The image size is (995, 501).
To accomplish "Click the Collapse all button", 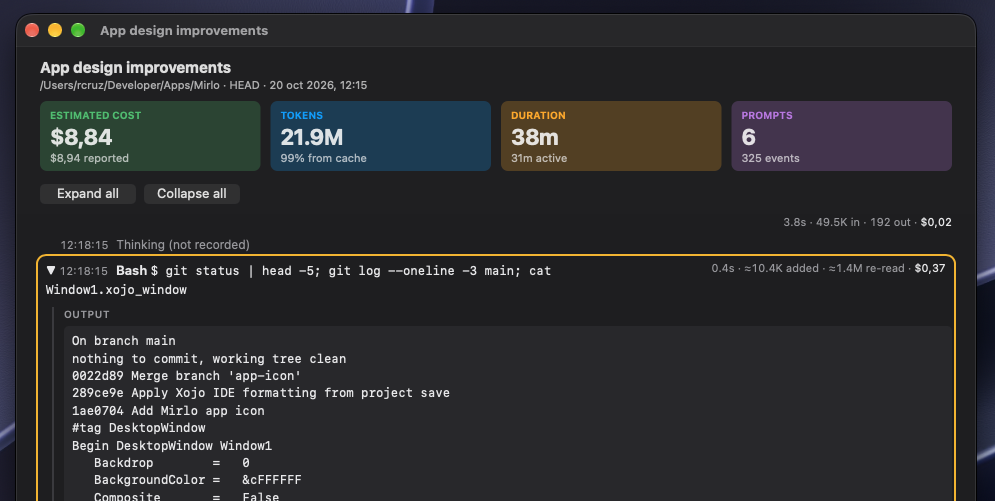I will click(192, 194).
